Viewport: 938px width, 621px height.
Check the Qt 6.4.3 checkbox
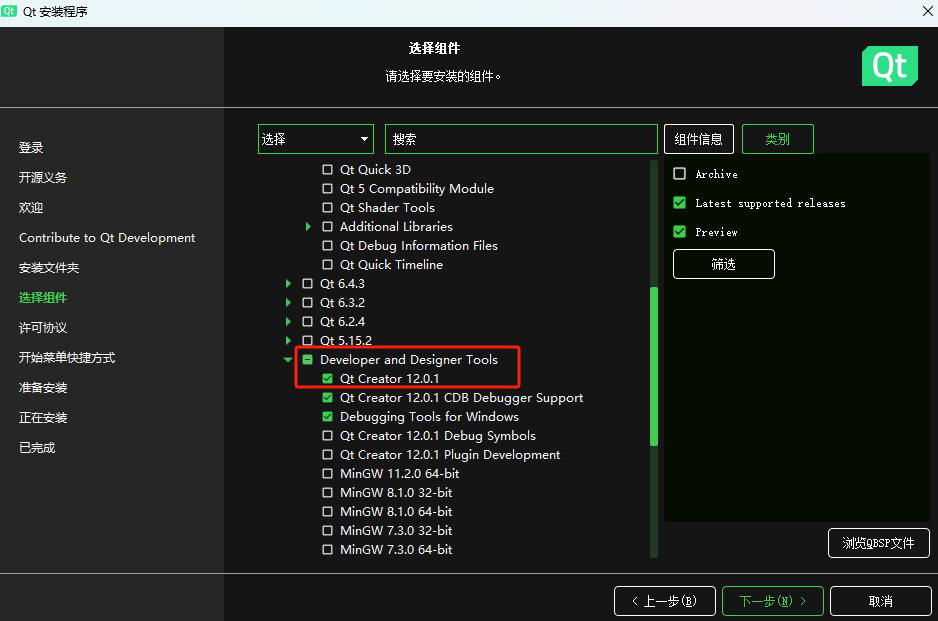click(x=307, y=284)
